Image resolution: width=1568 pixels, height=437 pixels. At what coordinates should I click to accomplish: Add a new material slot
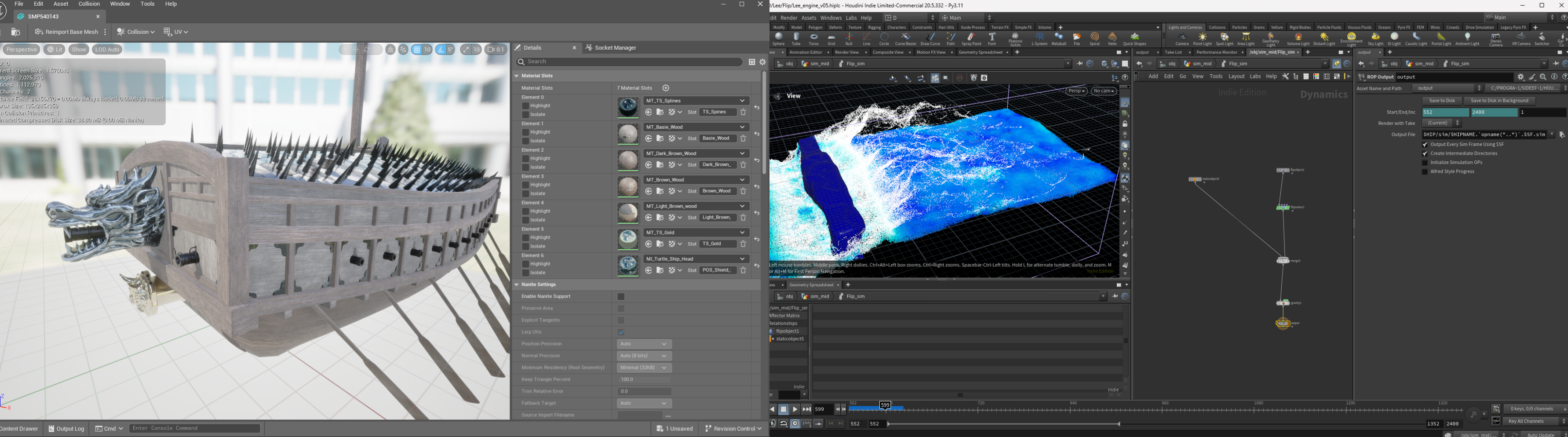[x=665, y=88]
